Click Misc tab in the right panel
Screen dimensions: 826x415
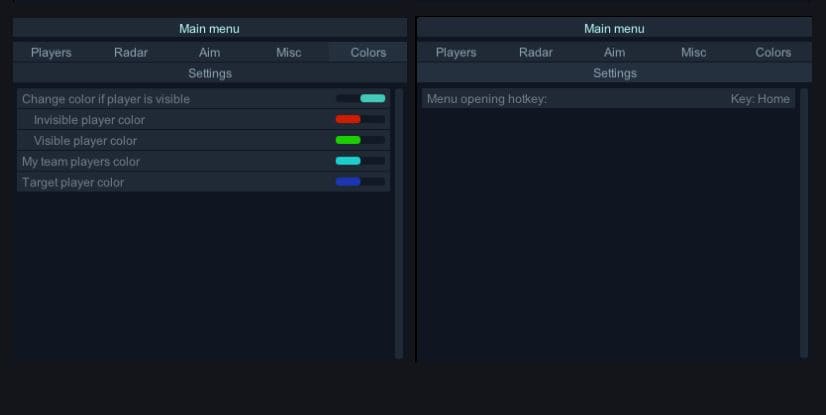(694, 53)
